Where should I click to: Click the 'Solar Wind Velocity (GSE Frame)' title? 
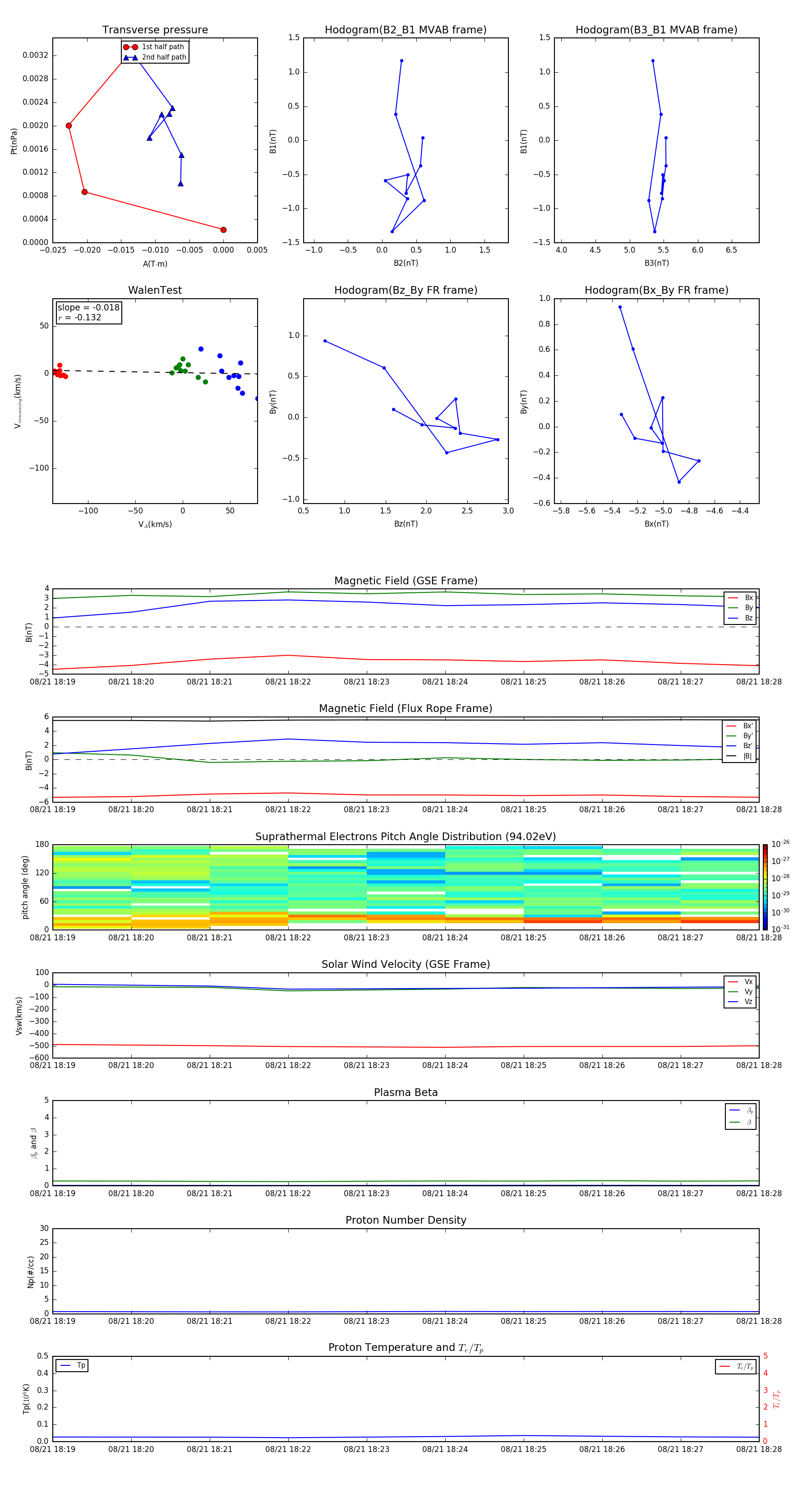pos(406,964)
